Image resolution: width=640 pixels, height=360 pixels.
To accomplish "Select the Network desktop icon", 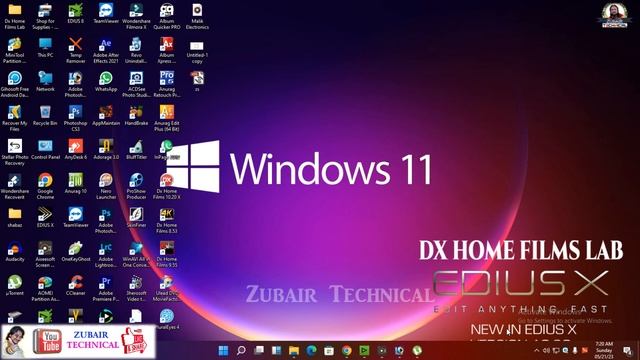I will pyautogui.click(x=45, y=82).
